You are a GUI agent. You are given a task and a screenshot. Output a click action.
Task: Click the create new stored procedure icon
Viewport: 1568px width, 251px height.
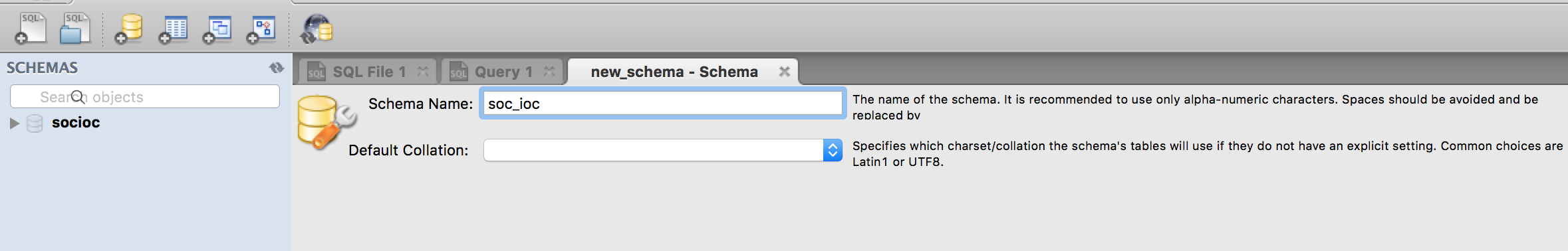point(261,29)
